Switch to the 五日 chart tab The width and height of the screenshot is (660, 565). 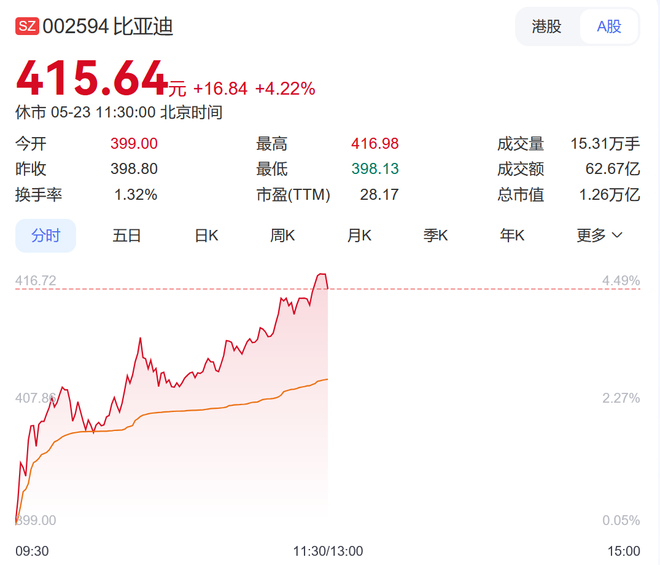pos(127,236)
